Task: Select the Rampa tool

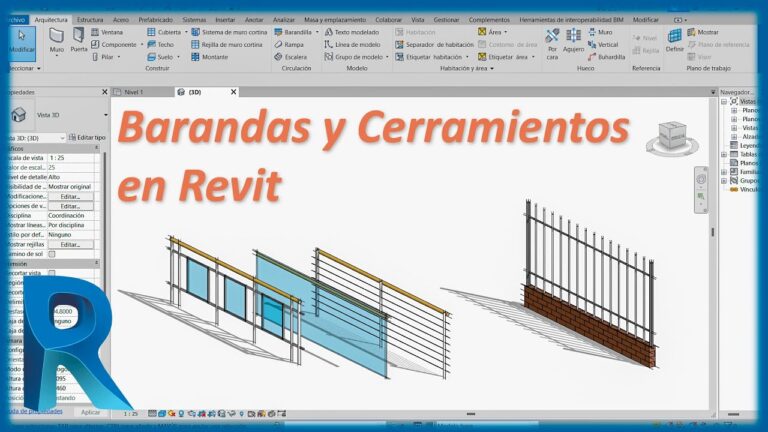Action: tap(289, 45)
